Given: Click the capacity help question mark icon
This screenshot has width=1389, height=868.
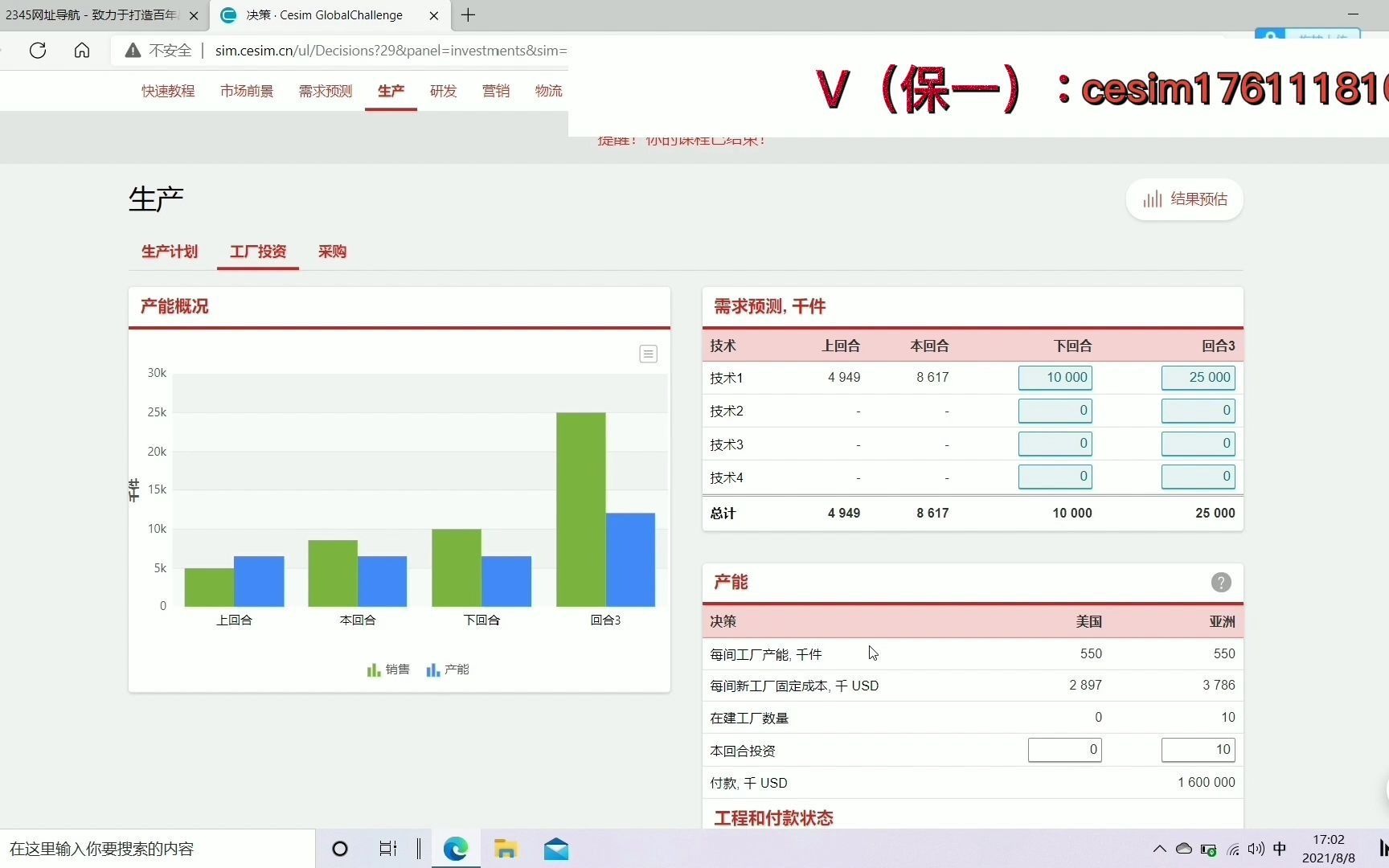Looking at the screenshot, I should click(x=1220, y=583).
